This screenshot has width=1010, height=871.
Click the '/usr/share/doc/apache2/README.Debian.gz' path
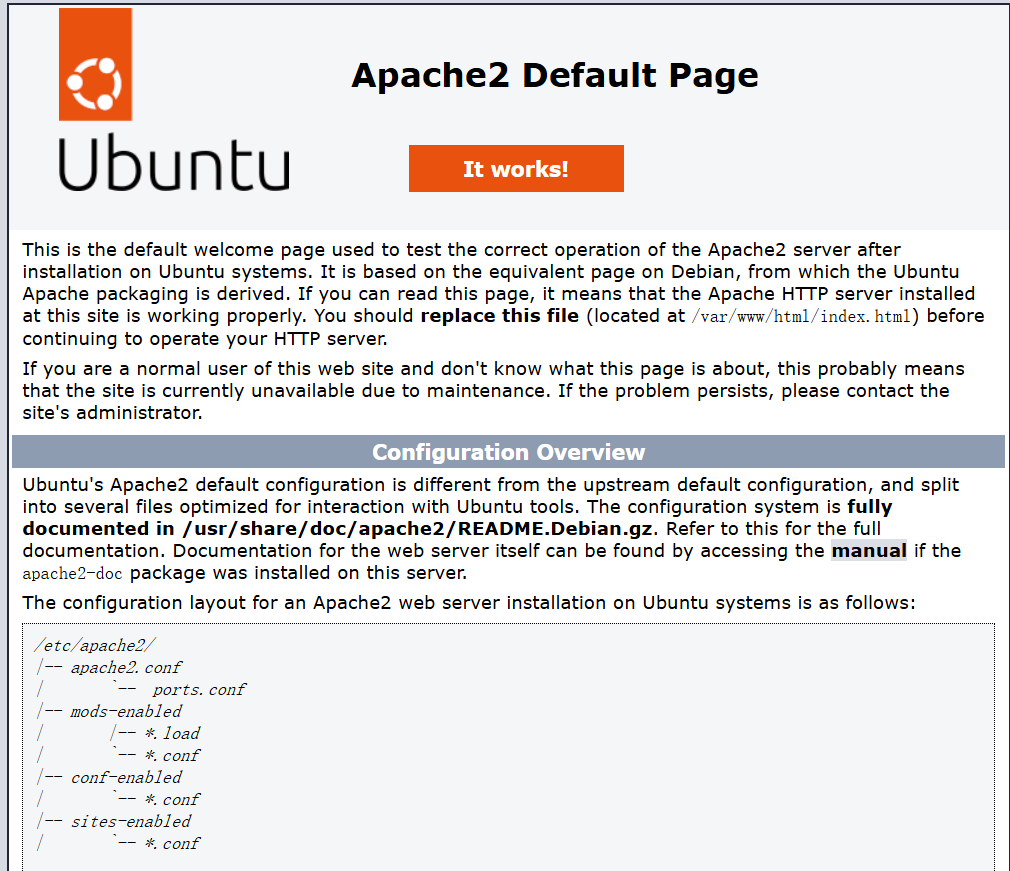[417, 529]
